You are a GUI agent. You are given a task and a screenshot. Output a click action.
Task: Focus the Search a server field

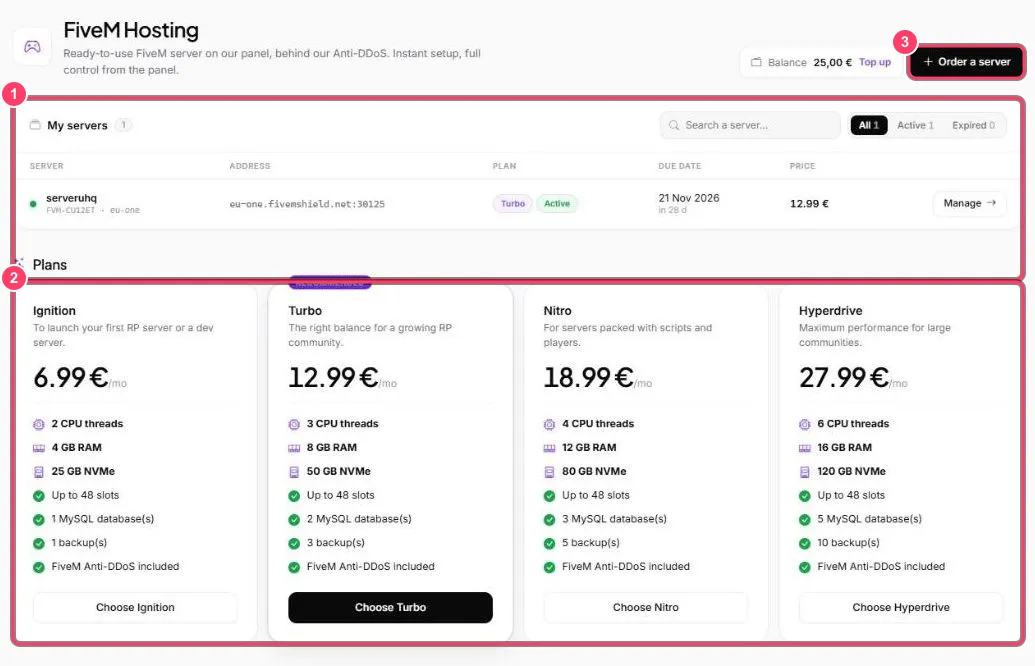click(750, 125)
